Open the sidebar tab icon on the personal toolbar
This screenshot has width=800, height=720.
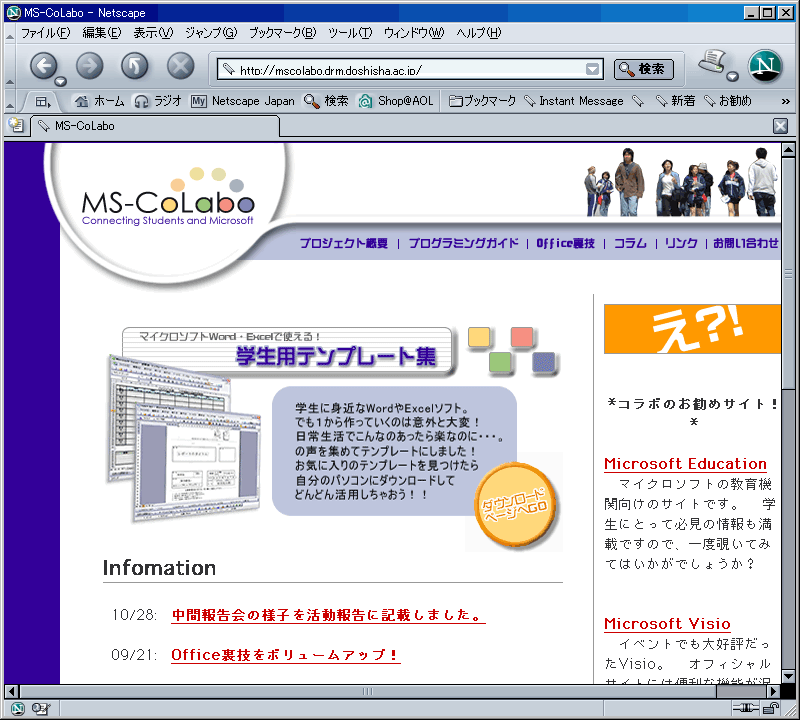(42, 102)
